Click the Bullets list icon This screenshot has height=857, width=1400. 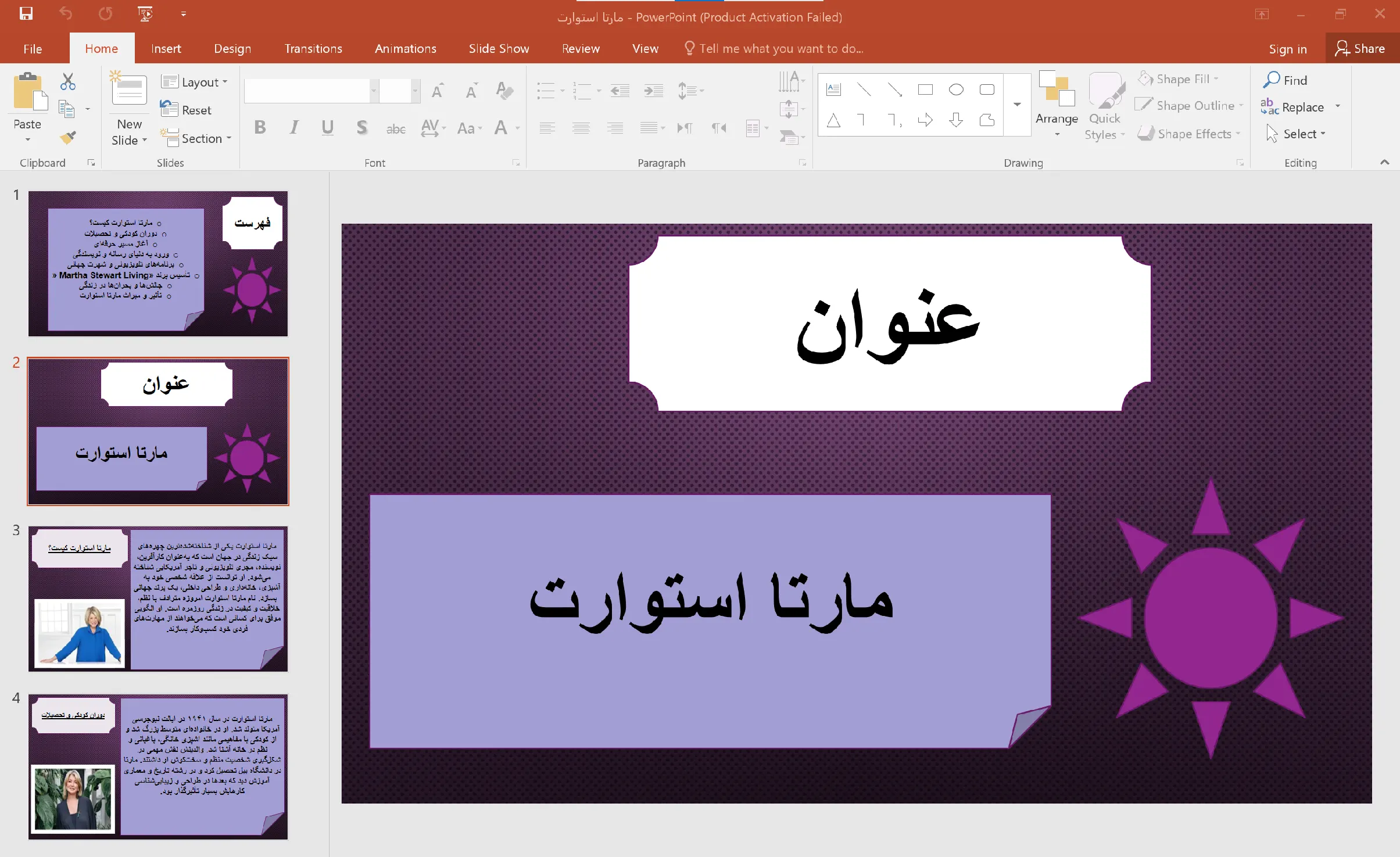[546, 91]
